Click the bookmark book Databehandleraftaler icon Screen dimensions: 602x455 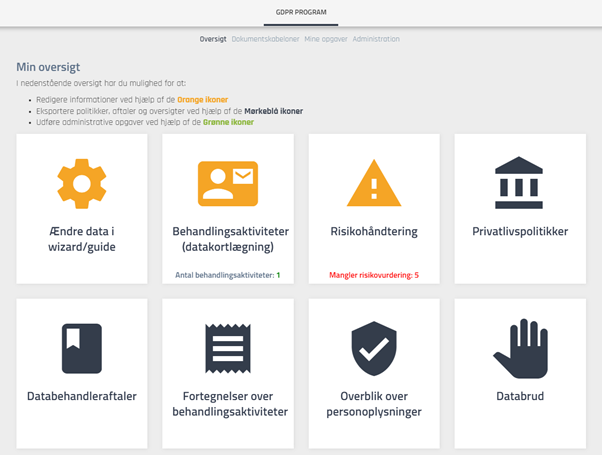click(82, 348)
